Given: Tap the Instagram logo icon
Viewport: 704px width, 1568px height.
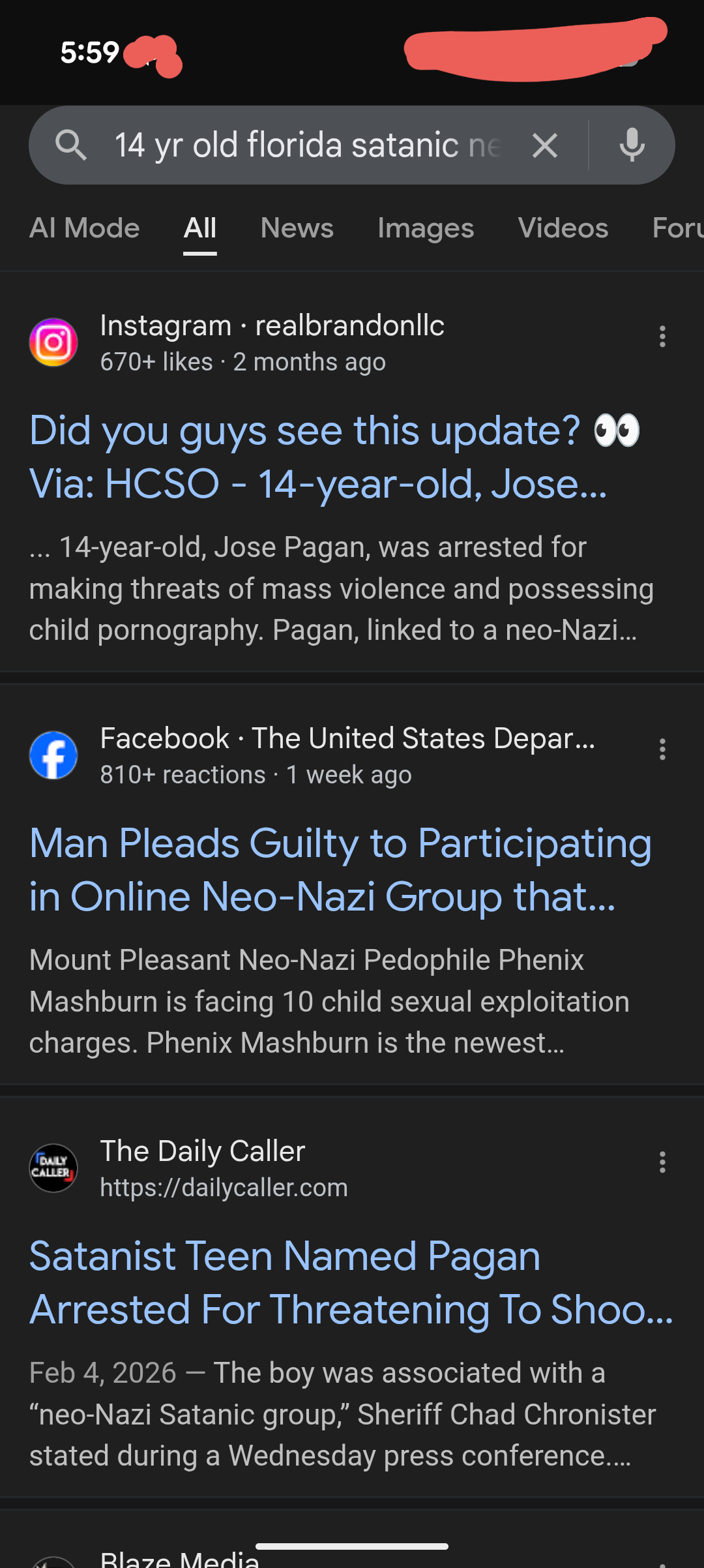Looking at the screenshot, I should (x=53, y=342).
